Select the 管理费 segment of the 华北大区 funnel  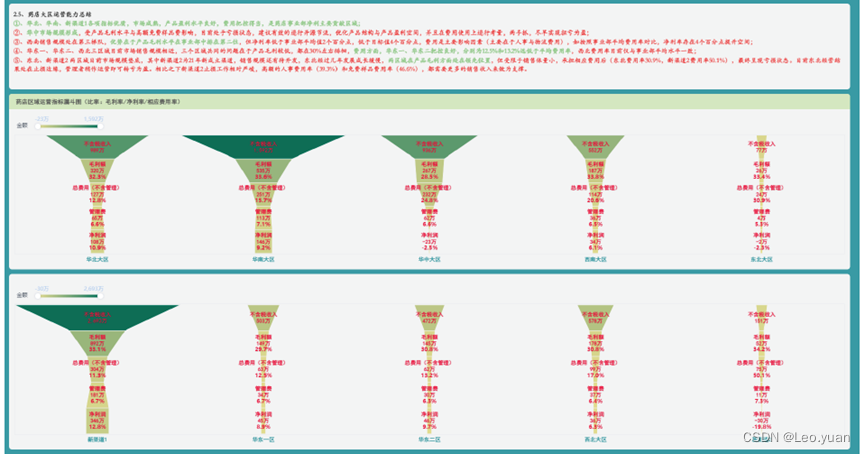pos(97,218)
